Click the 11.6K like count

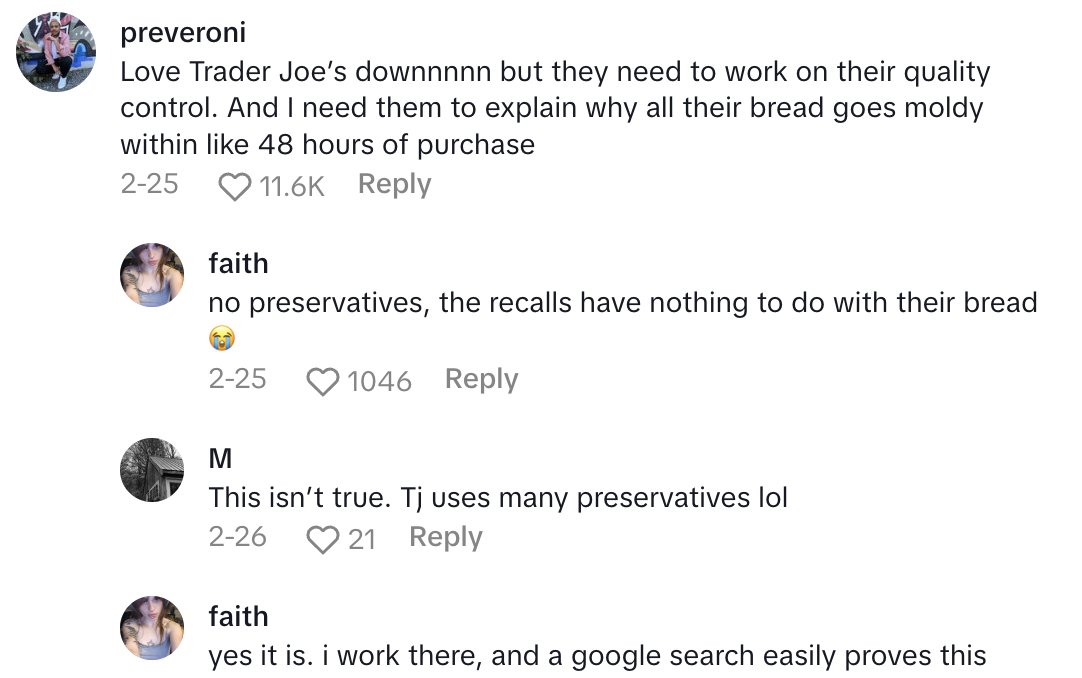click(x=292, y=186)
